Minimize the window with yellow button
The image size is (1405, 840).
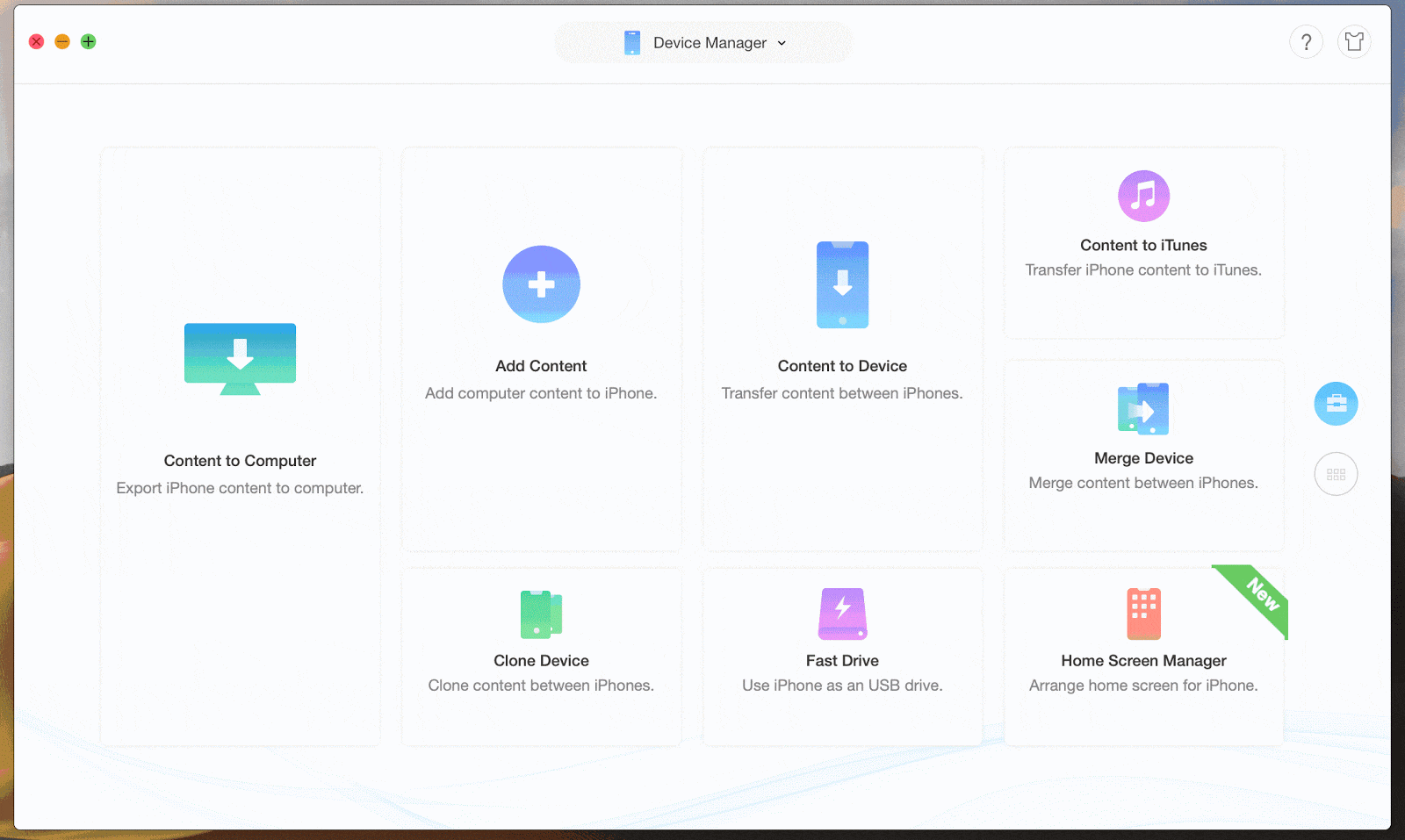[x=62, y=41]
